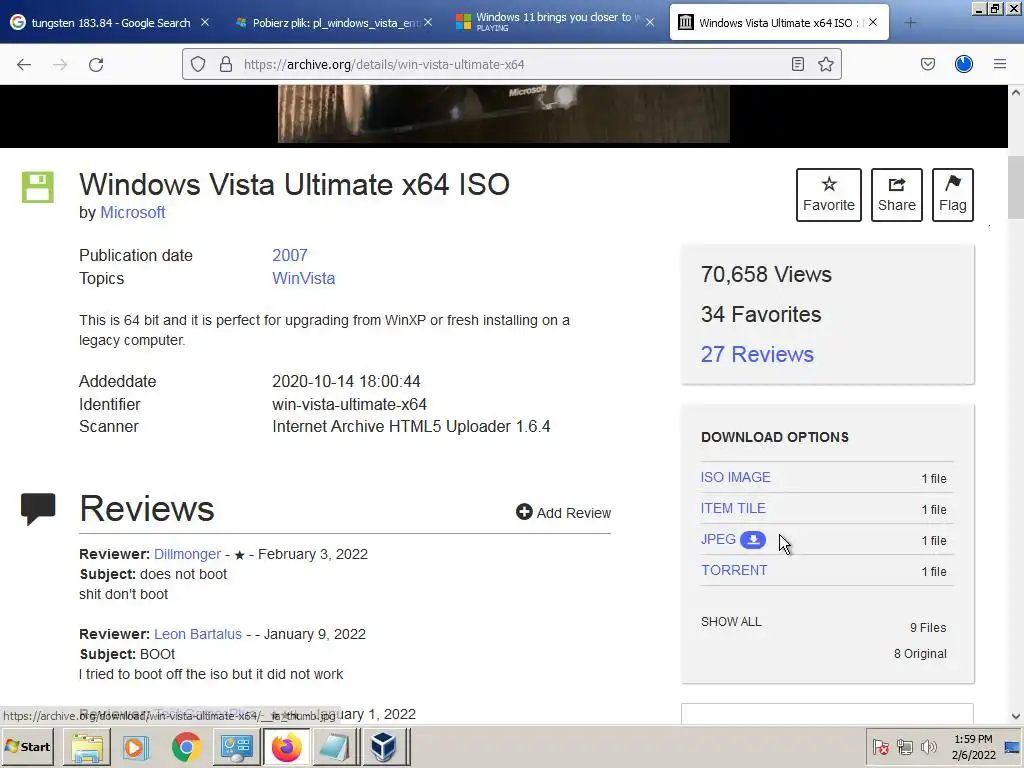Click the Favorite button
Viewport: 1024px width, 768px height.
[829, 195]
